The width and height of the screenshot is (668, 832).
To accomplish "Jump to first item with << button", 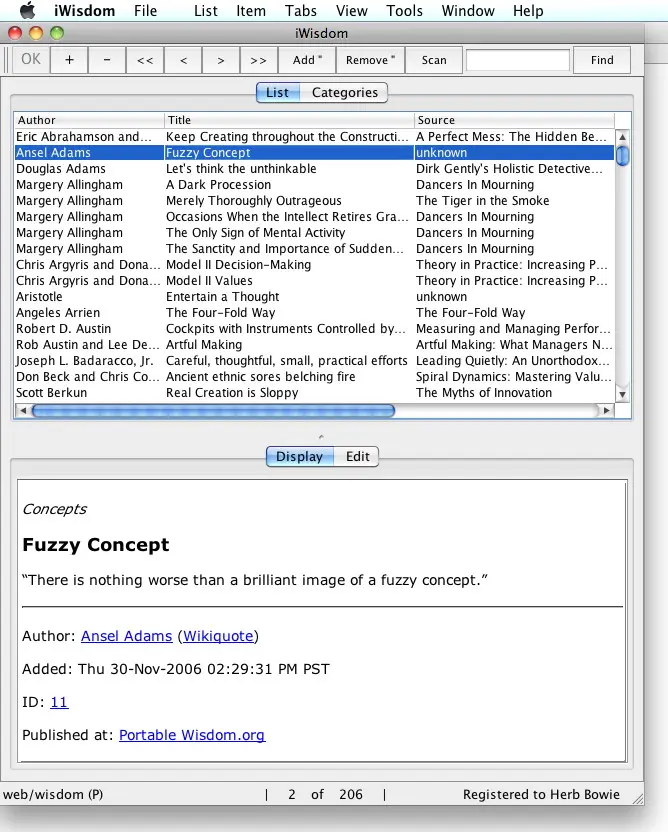I will click(145, 59).
